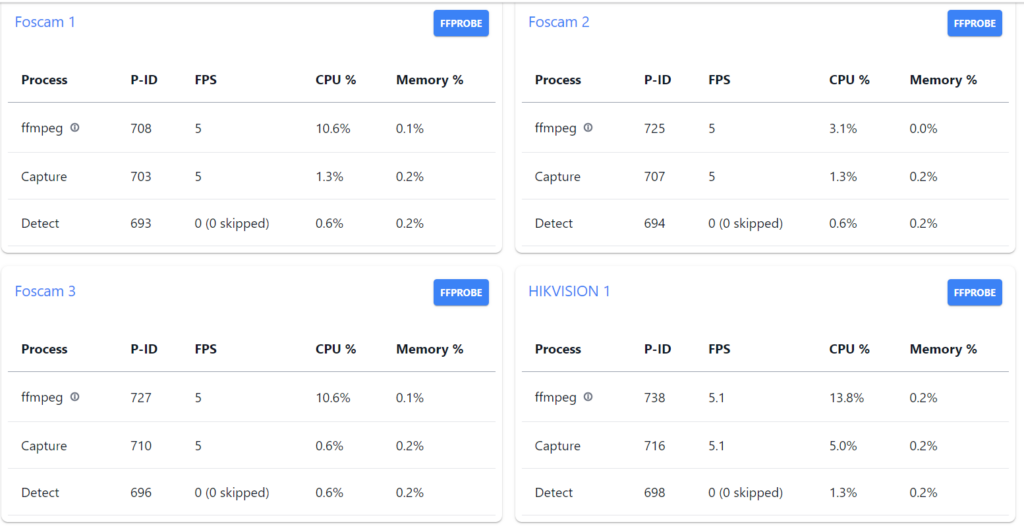Run FFPROBE for Foscam 2

pyautogui.click(x=974, y=24)
